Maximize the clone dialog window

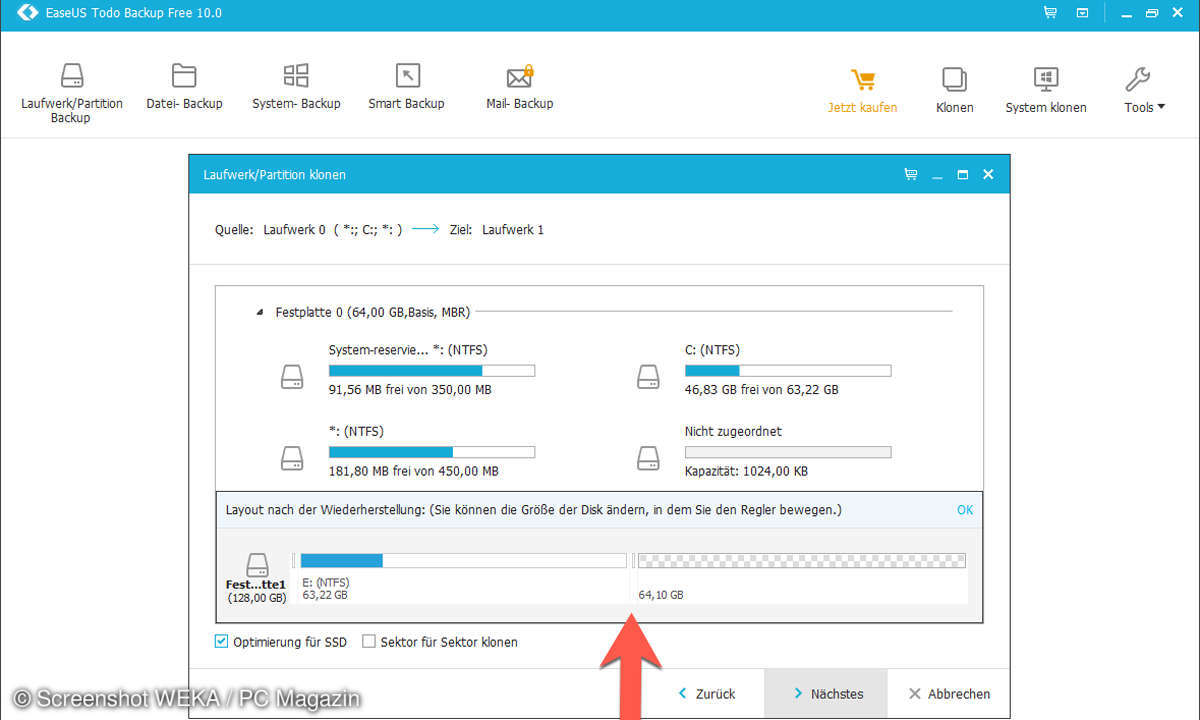(962, 174)
